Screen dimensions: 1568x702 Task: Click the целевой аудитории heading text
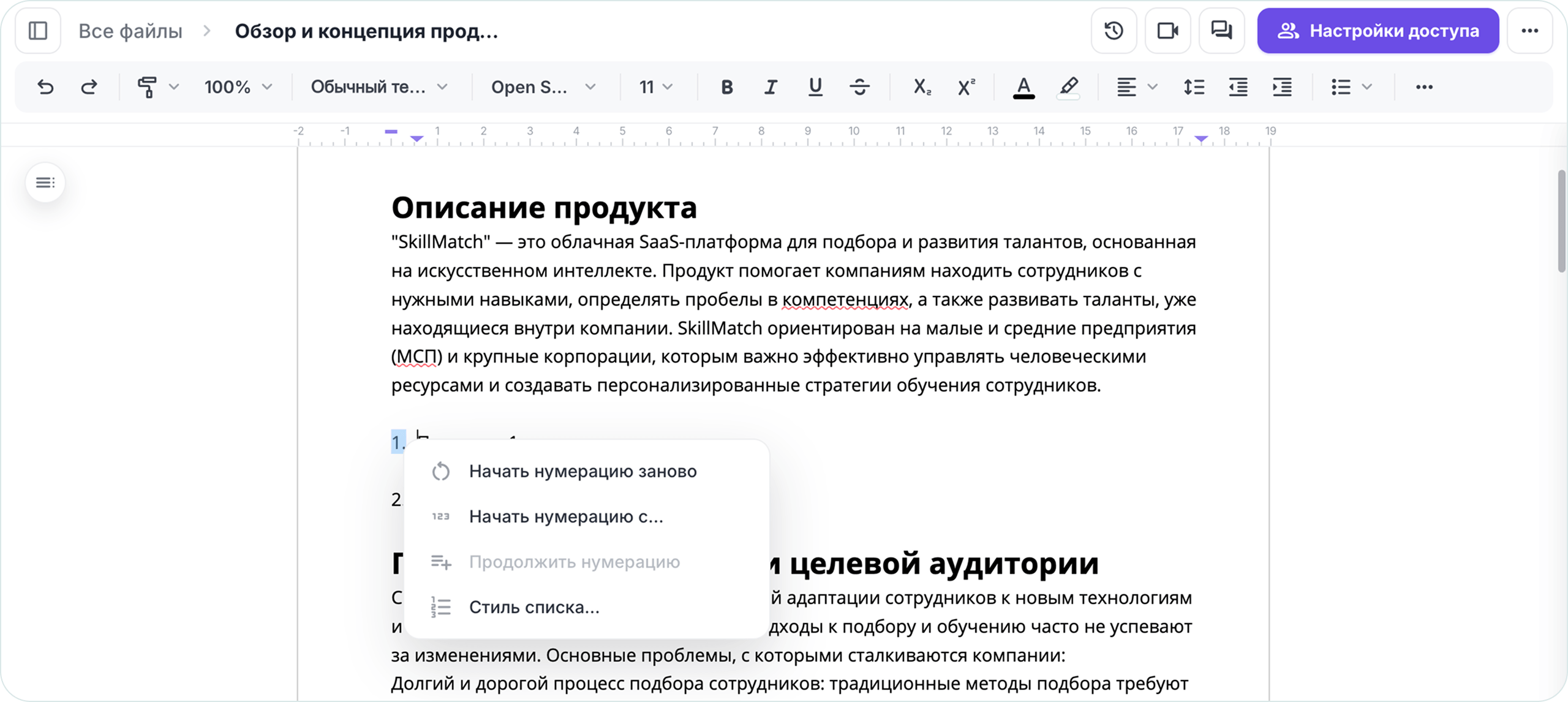[944, 563]
